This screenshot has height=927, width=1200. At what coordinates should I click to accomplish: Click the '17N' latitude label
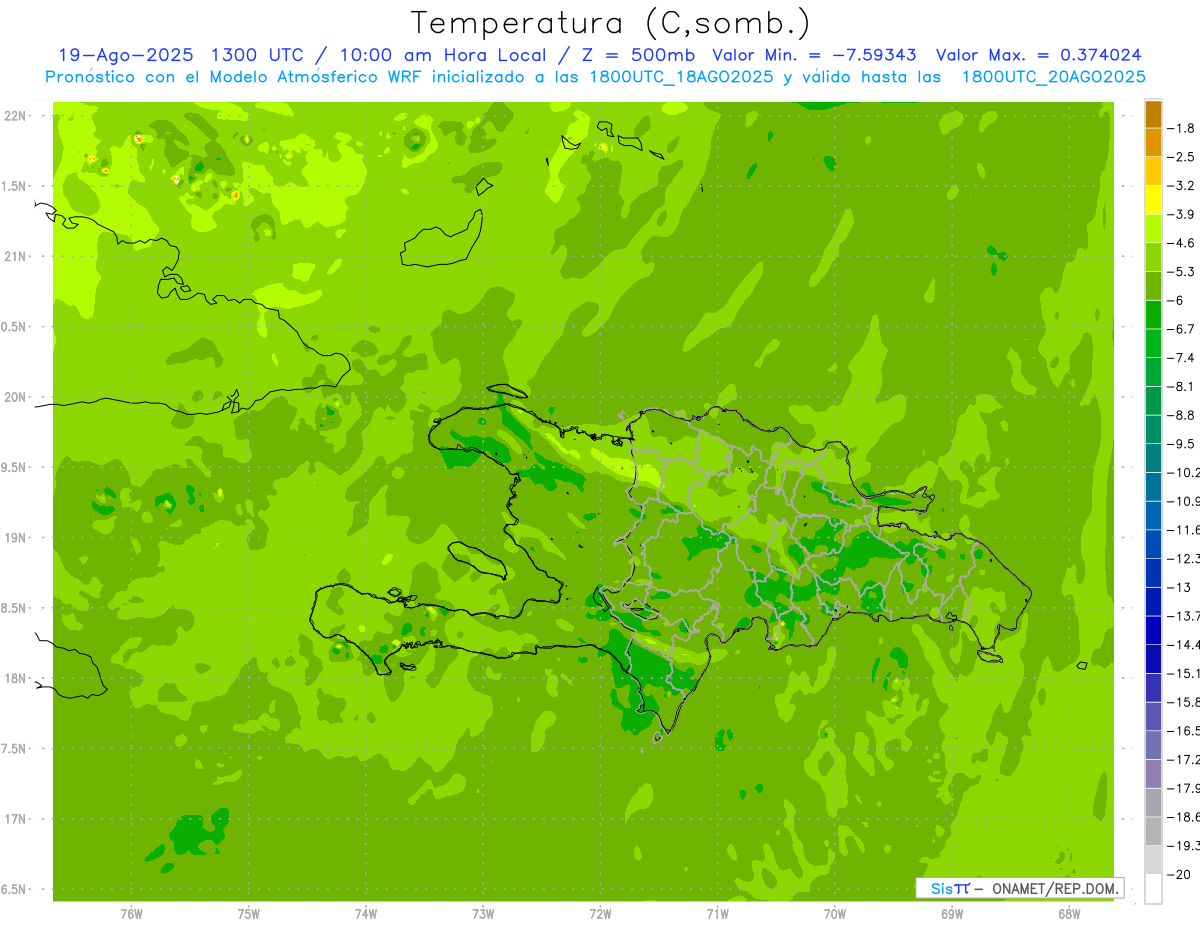(x=15, y=819)
